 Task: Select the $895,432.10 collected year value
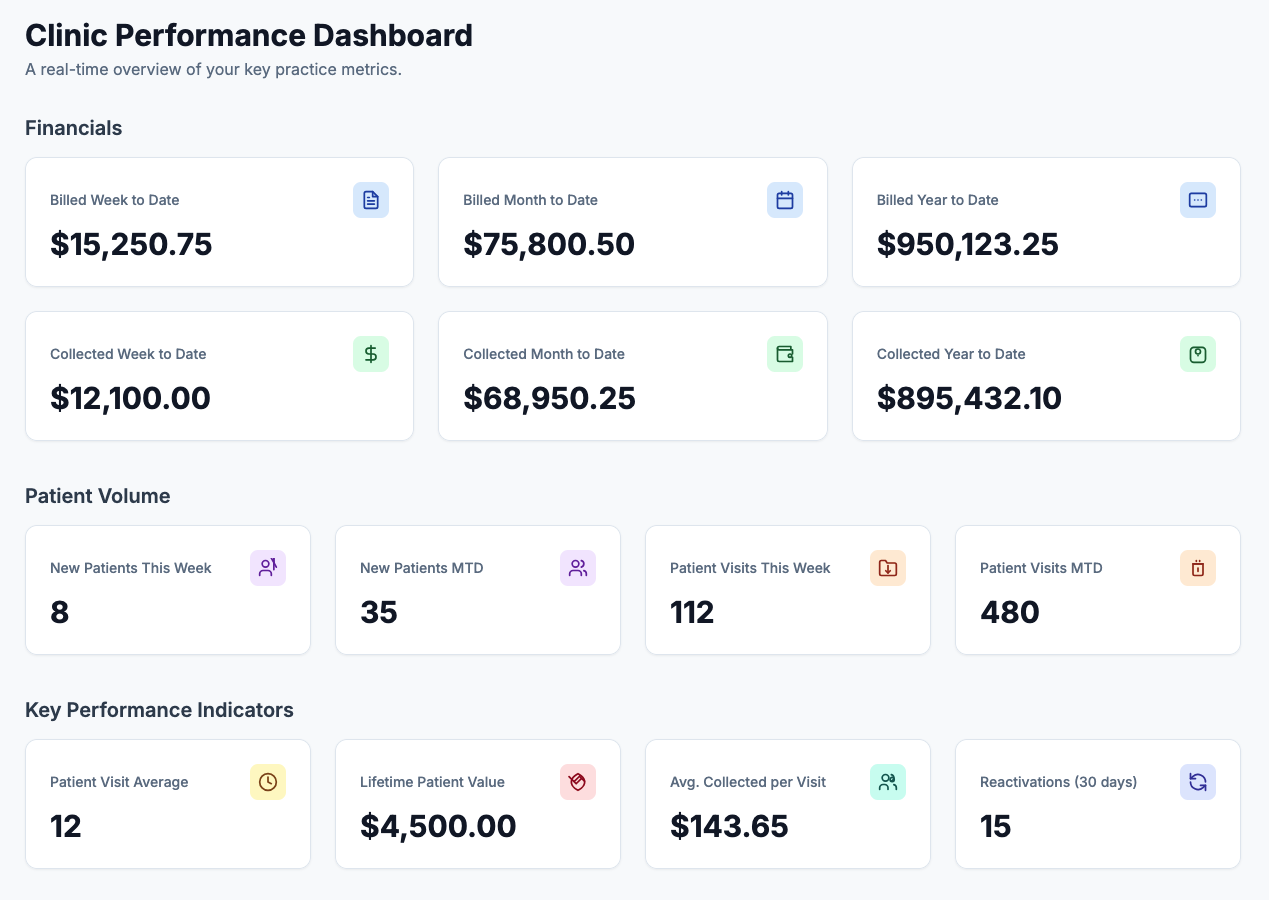pos(969,399)
